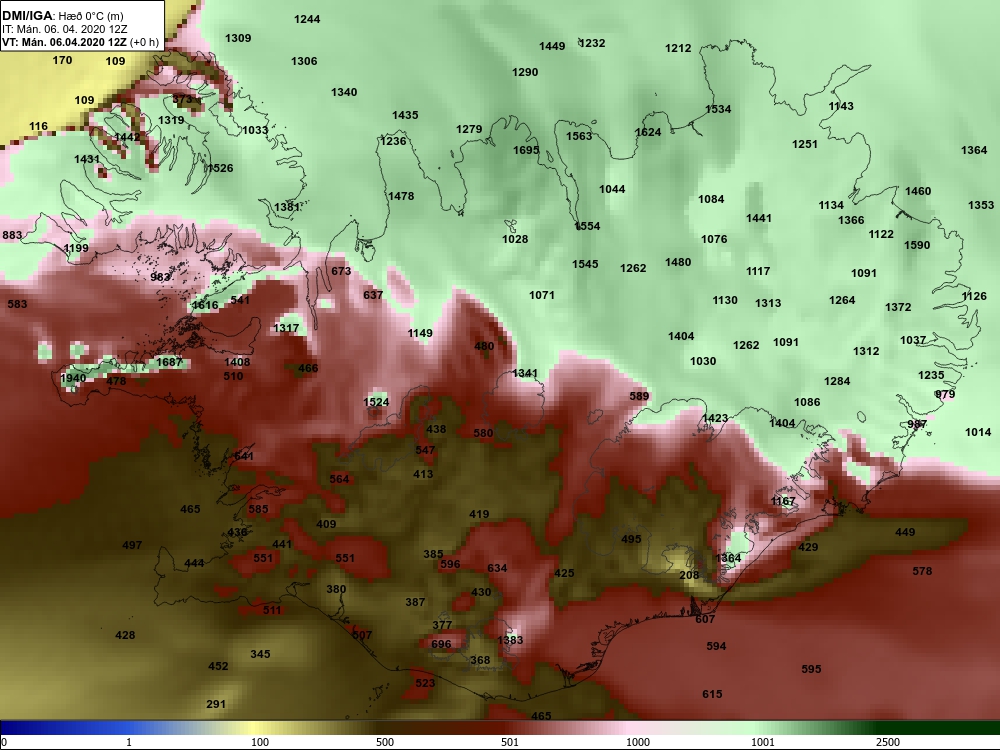The height and width of the screenshot is (750, 1000).
Task: Click the '500' legend label
Action: (x=385, y=742)
